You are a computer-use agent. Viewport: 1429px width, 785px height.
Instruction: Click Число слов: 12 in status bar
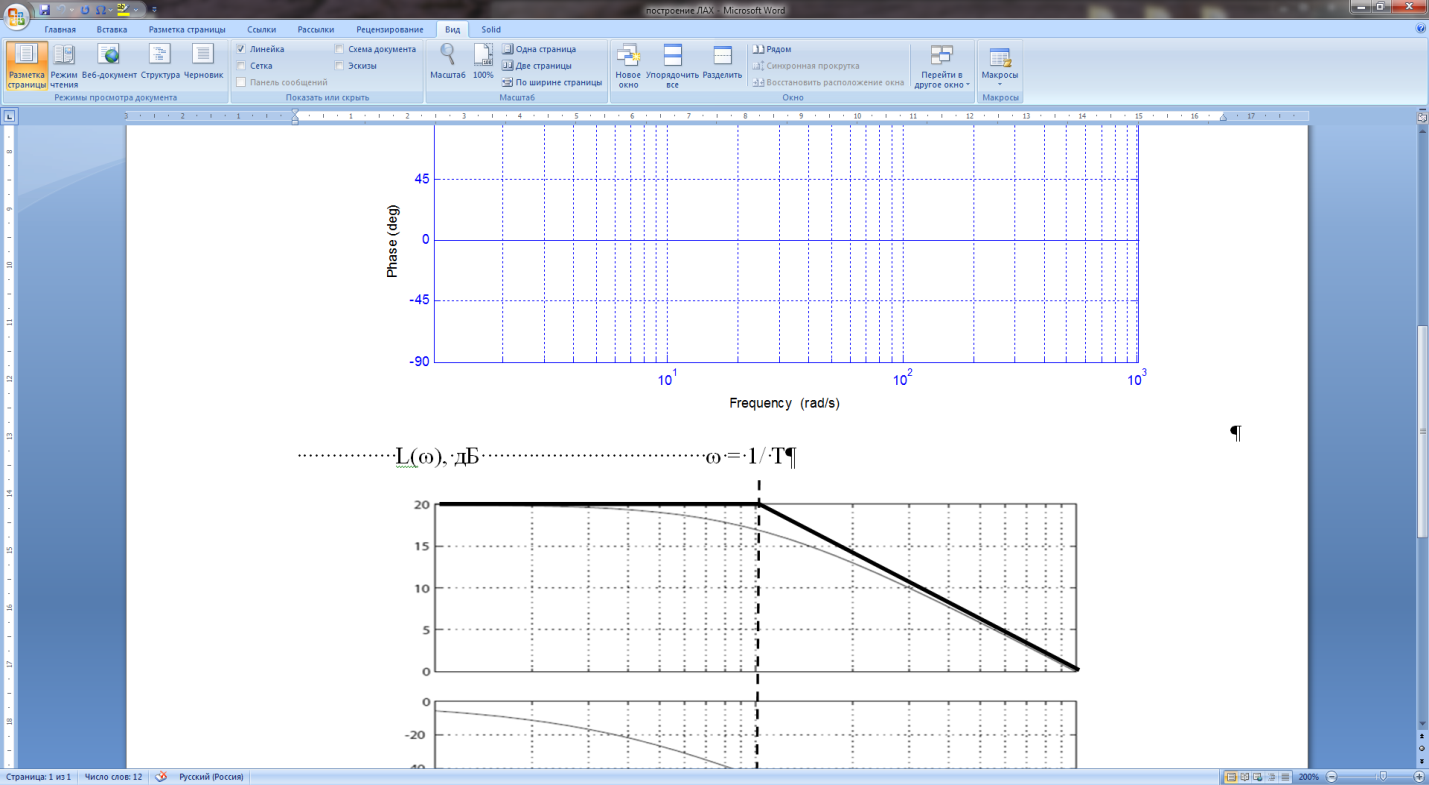click(113, 777)
